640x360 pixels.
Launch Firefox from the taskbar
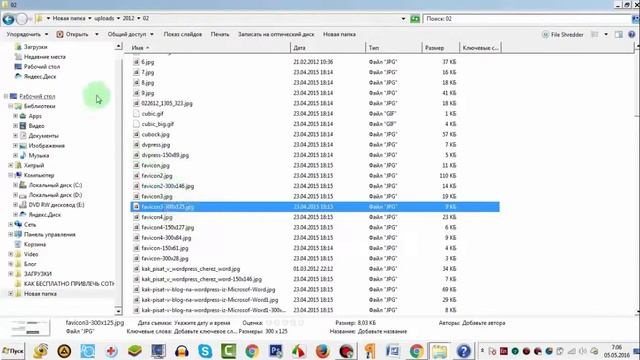[x=322, y=351]
